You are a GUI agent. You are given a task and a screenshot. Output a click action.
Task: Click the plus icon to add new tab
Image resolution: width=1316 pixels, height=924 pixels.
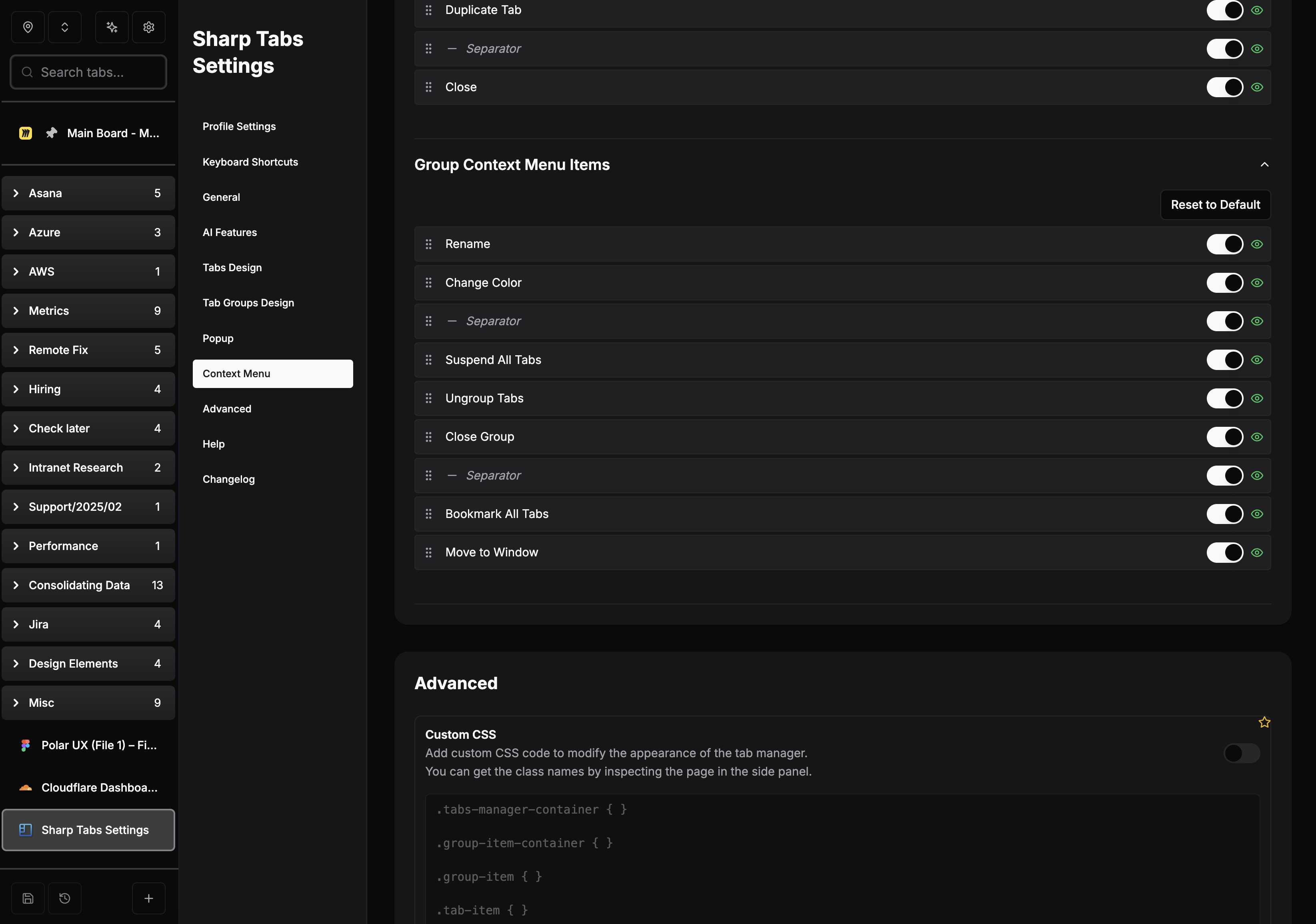[x=148, y=898]
